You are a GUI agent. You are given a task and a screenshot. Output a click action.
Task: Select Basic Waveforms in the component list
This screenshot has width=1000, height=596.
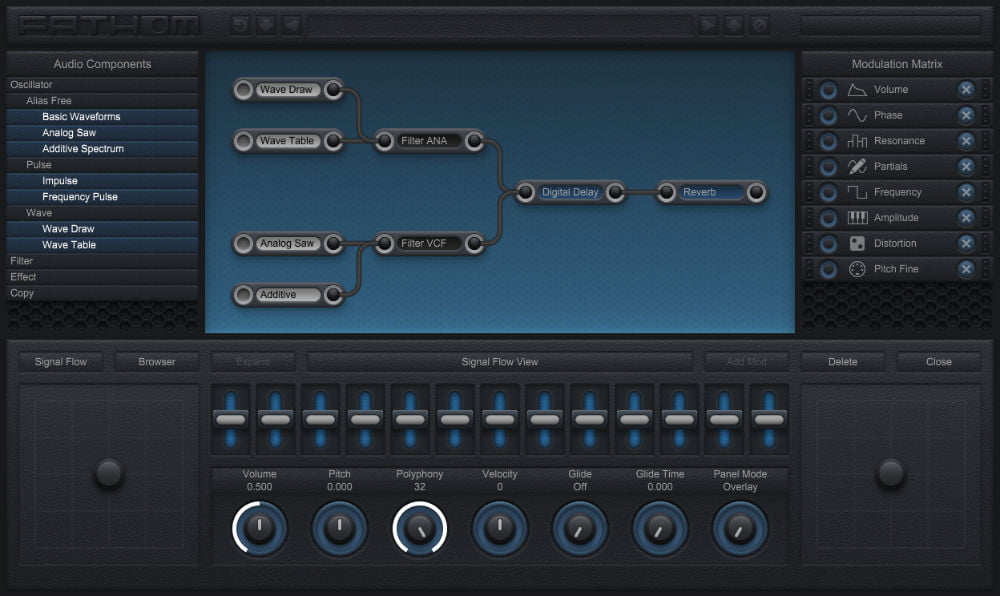pyautogui.click(x=102, y=117)
